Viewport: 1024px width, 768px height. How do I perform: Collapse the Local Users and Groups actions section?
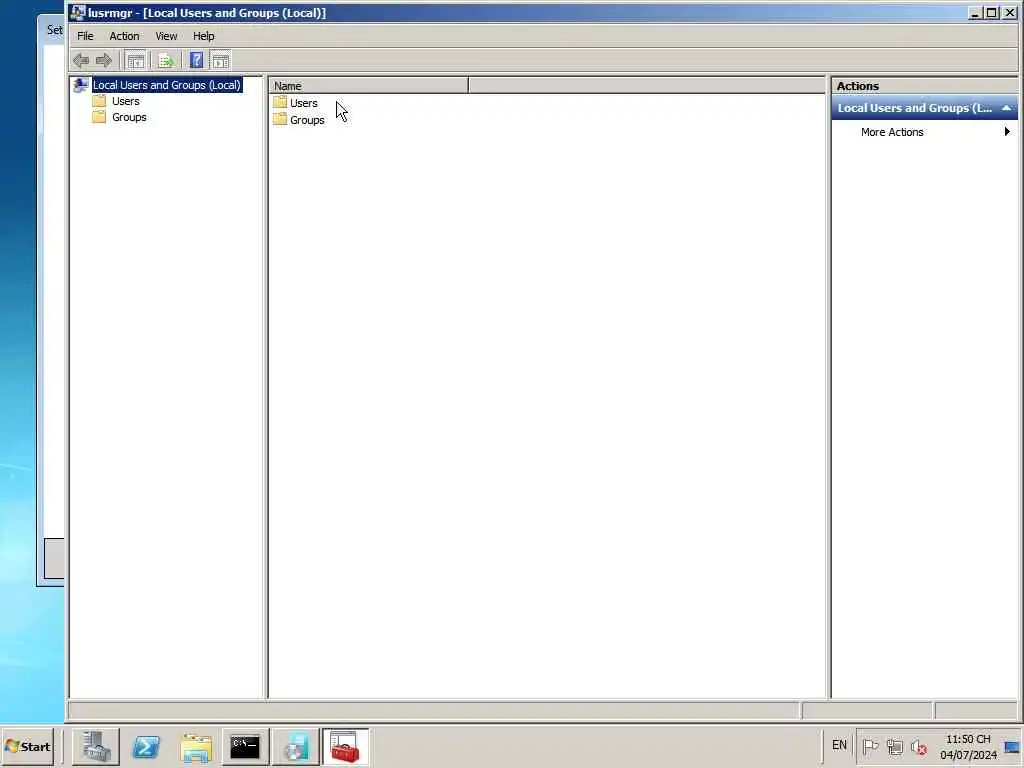coord(1006,108)
